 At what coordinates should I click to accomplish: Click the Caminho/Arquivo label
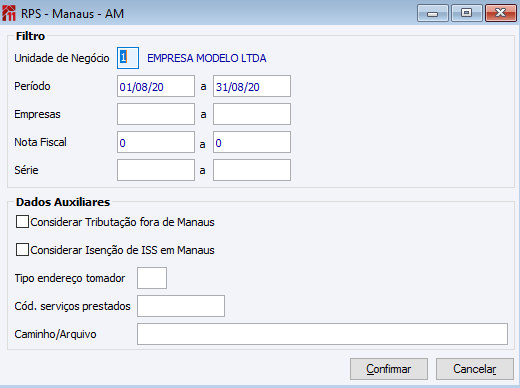coord(55,334)
